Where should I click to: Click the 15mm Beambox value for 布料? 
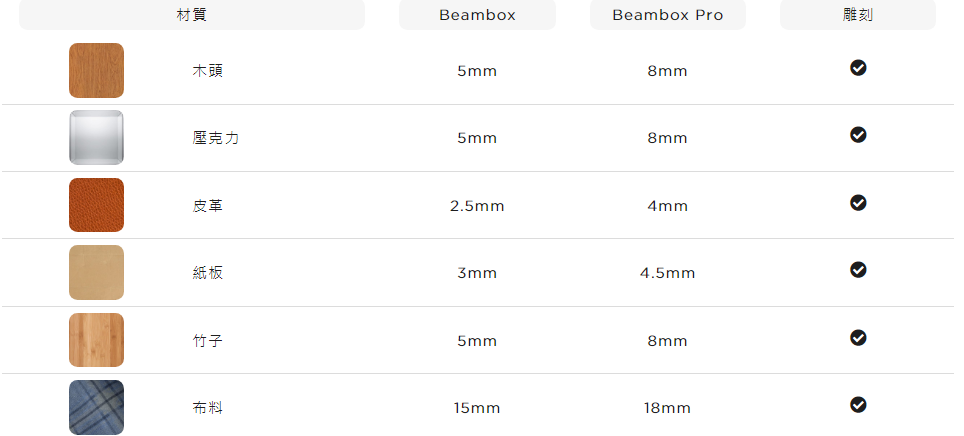coord(477,408)
